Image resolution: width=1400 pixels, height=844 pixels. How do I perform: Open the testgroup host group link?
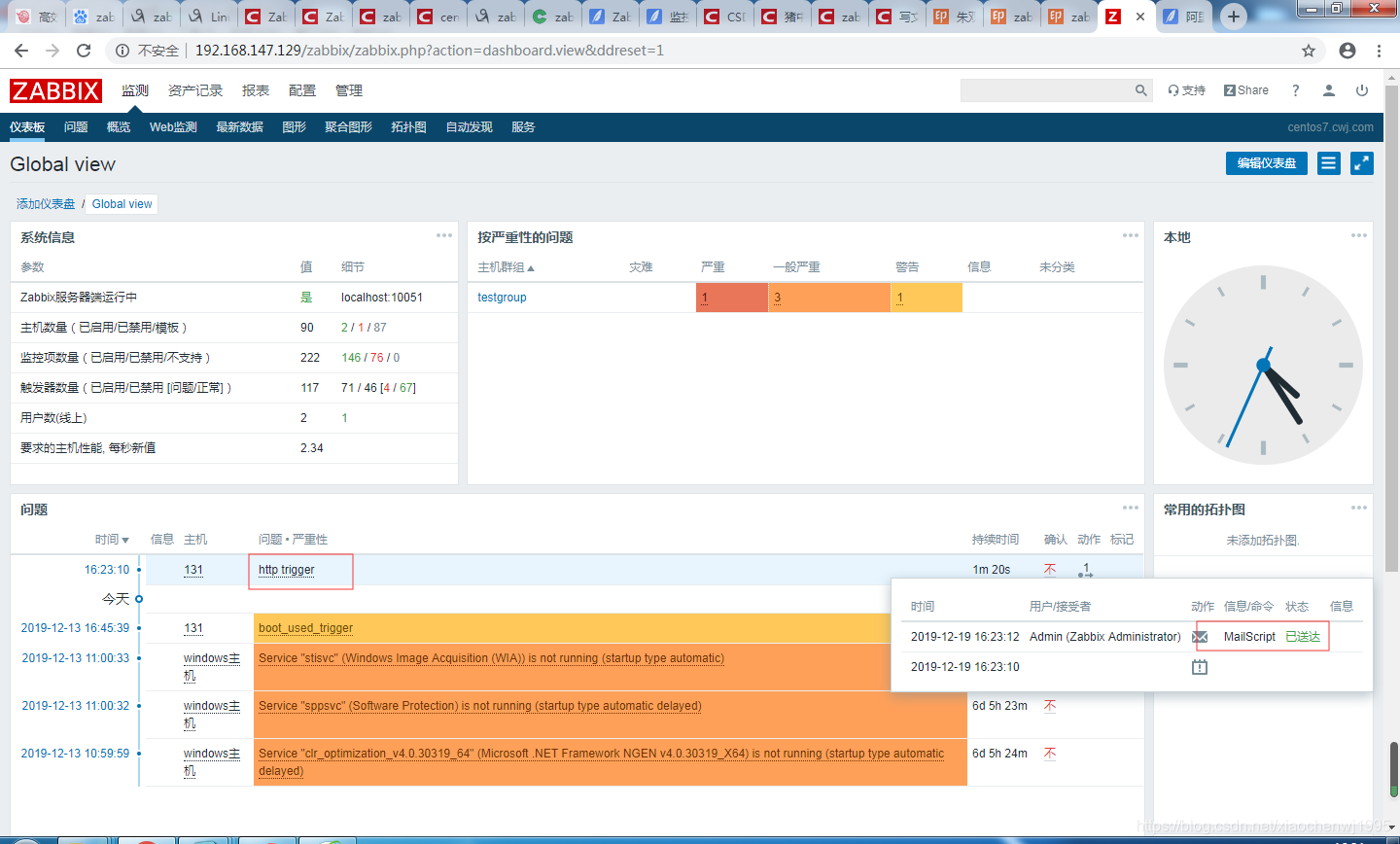point(502,298)
